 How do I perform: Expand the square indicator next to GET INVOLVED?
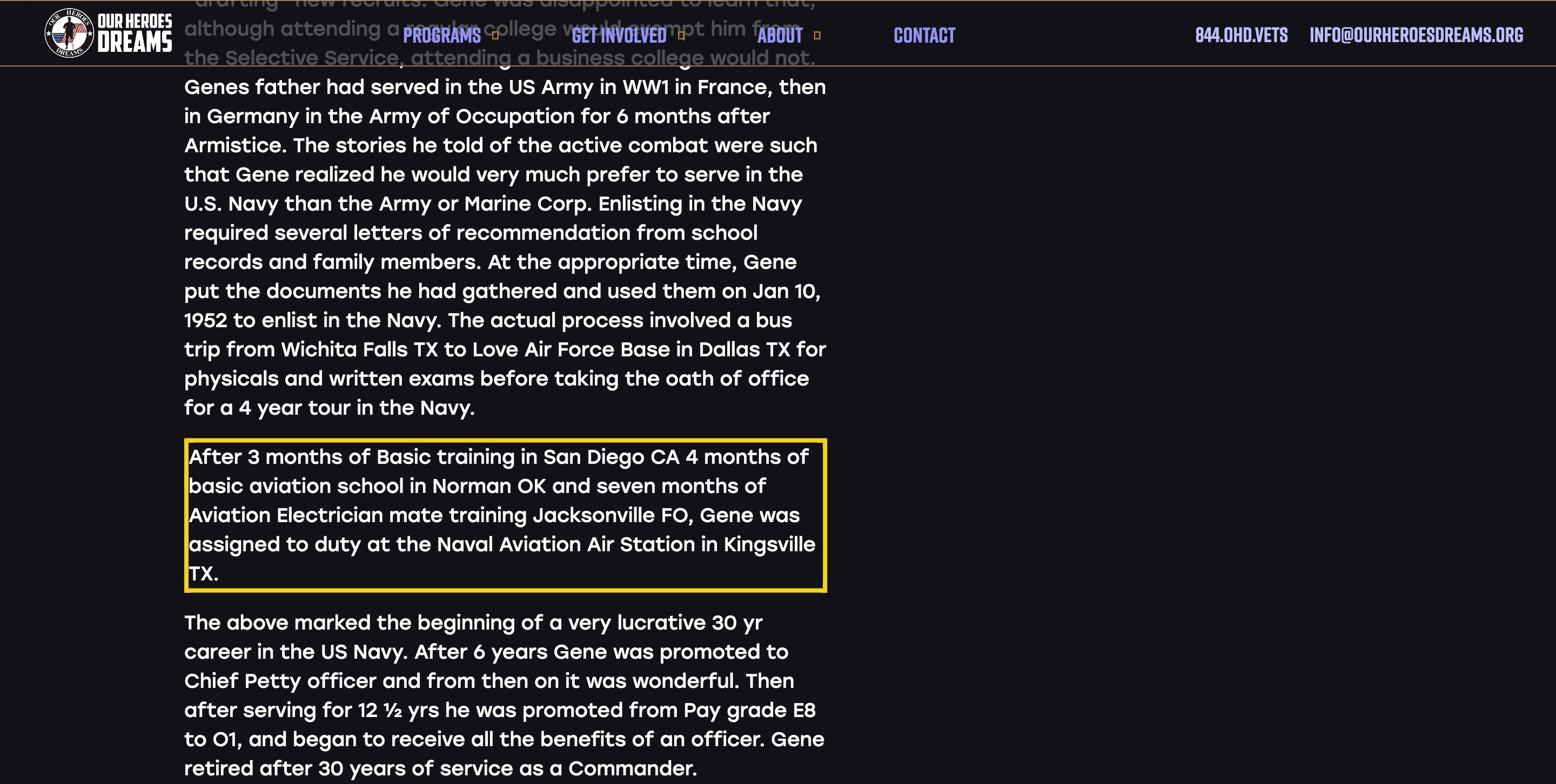681,36
